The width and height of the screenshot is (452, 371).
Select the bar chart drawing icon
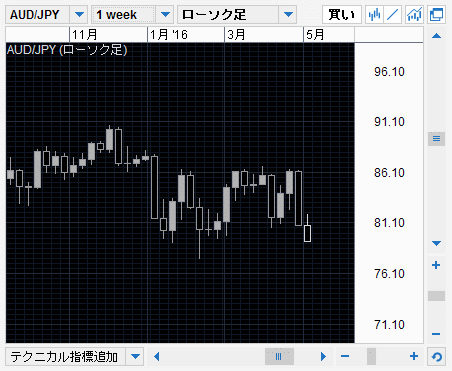point(374,15)
